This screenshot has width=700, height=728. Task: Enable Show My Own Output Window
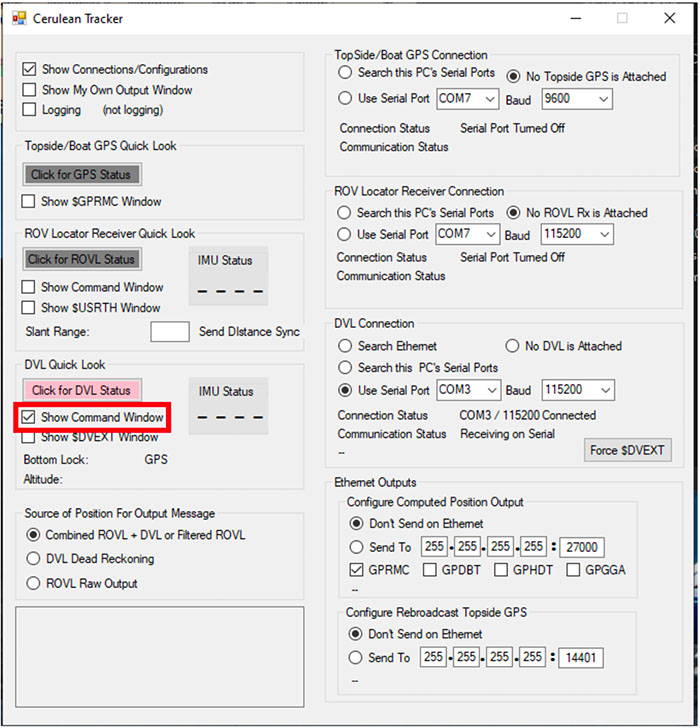pyautogui.click(x=29, y=90)
